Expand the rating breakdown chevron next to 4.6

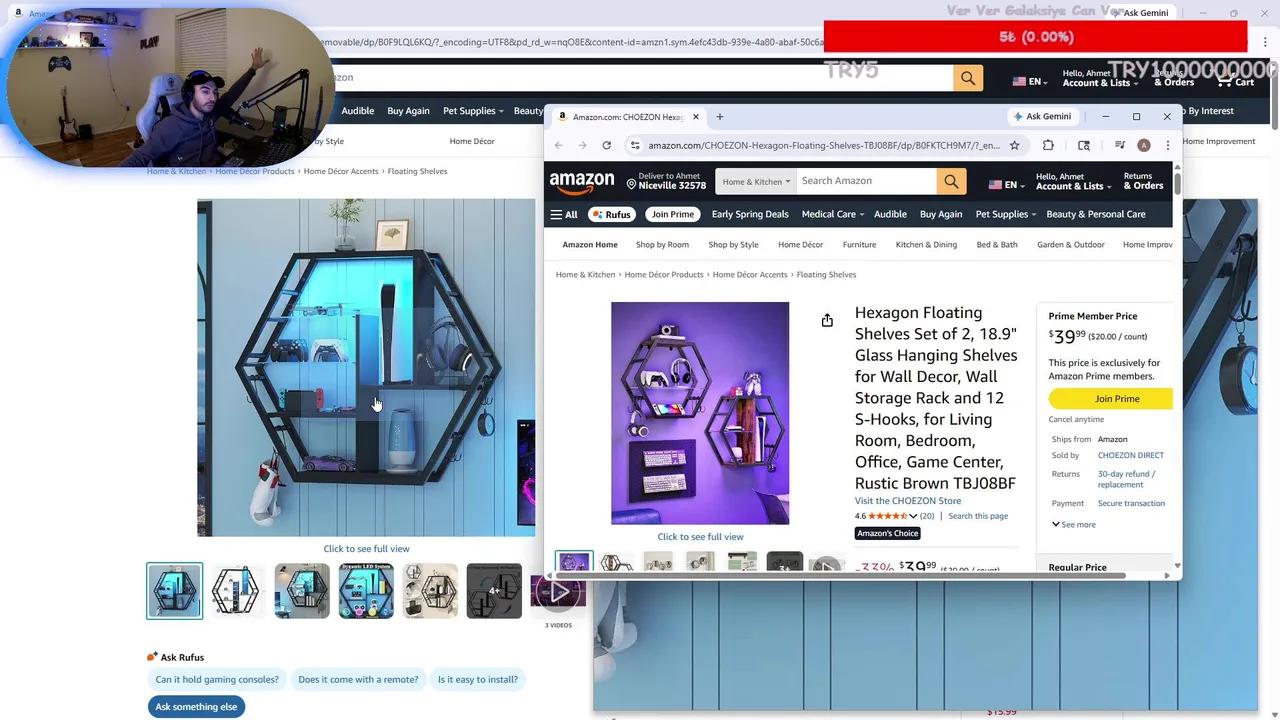[913, 516]
